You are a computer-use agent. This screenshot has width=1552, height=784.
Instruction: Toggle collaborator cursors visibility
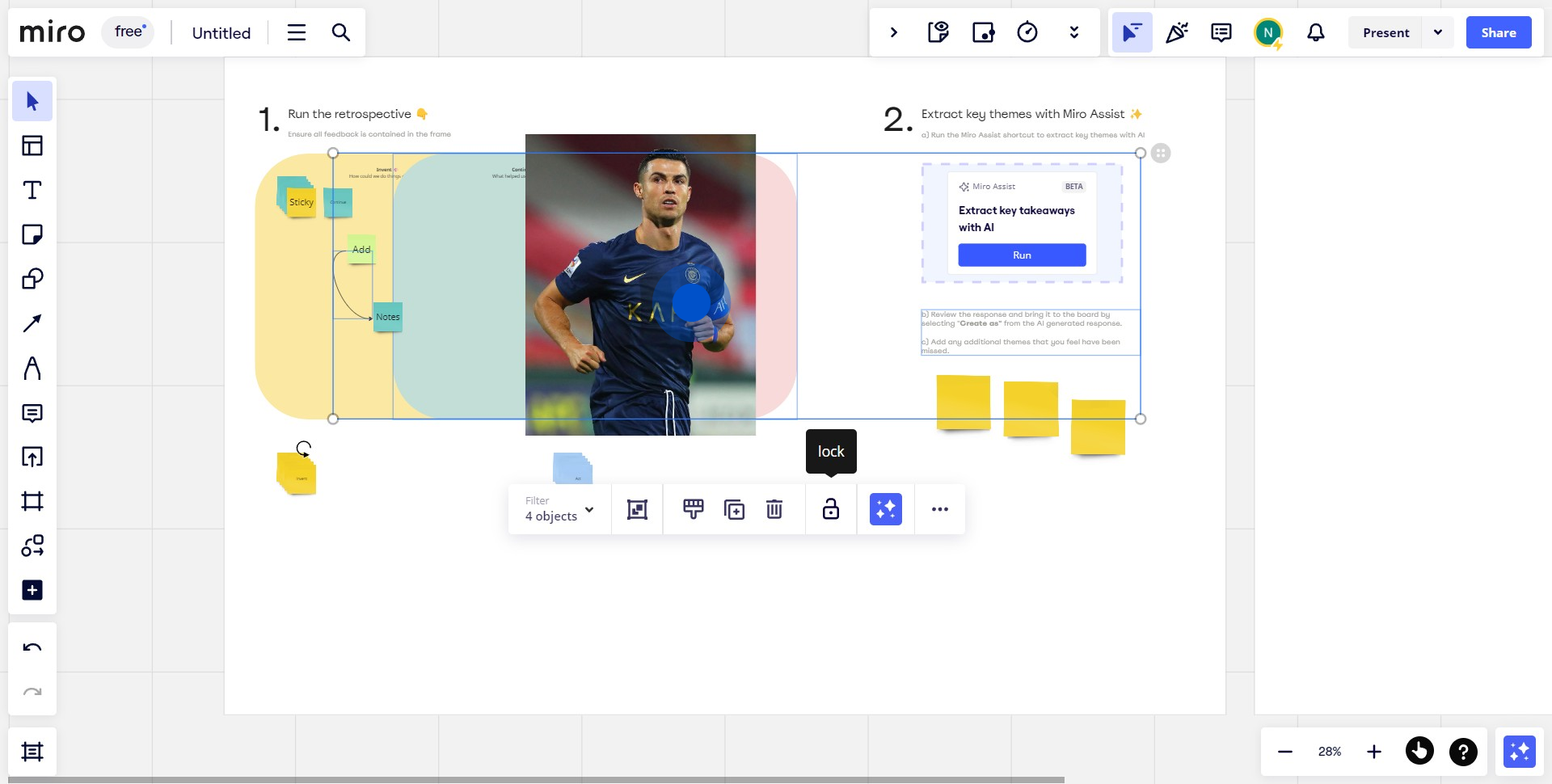(x=1132, y=32)
